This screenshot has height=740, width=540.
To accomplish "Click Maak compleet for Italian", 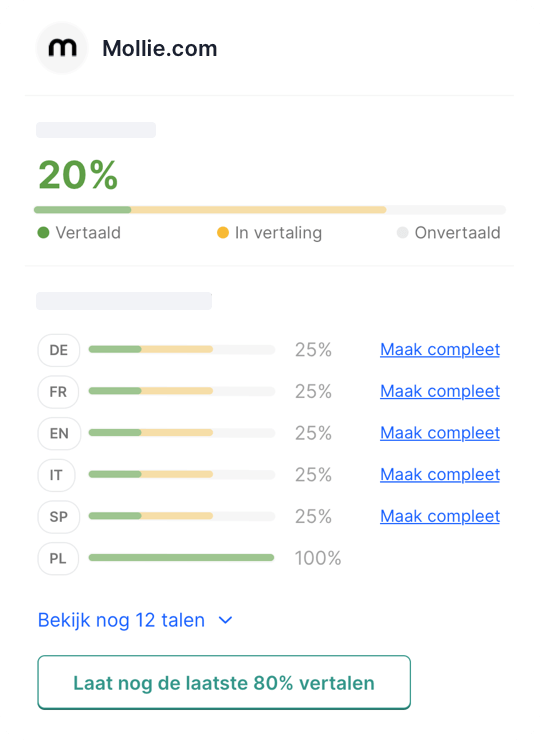I will [x=440, y=474].
